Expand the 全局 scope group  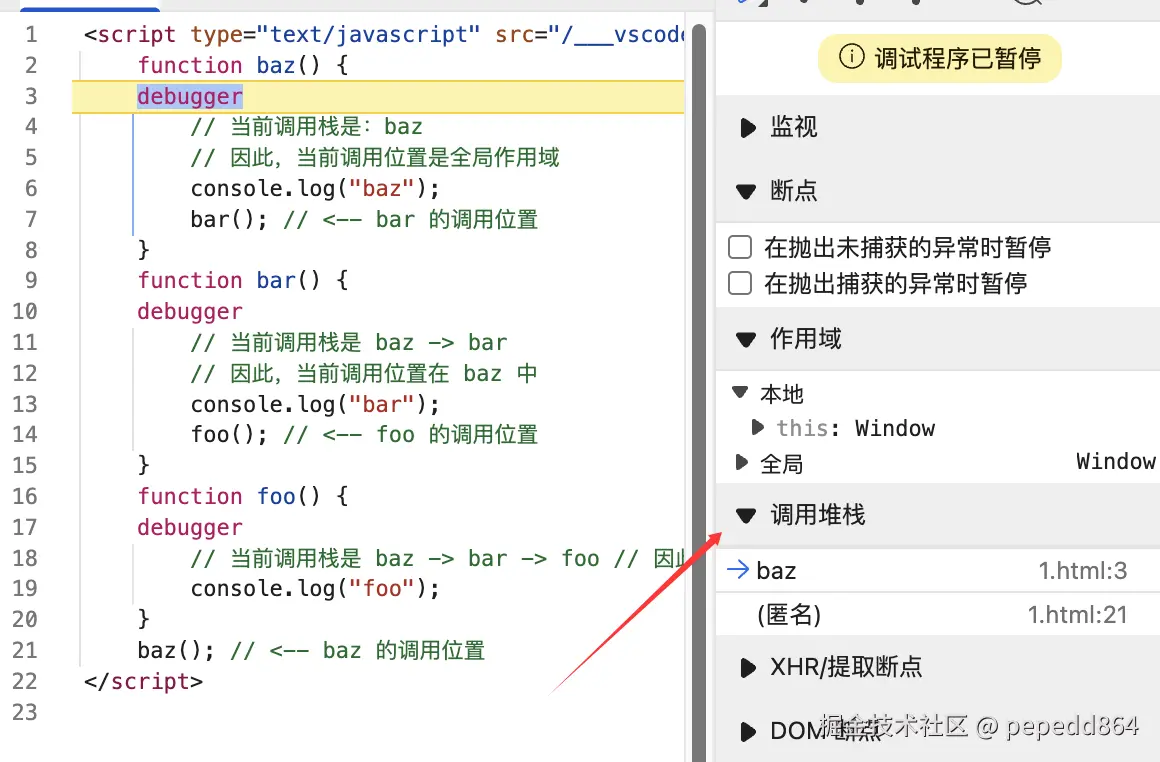click(x=741, y=463)
